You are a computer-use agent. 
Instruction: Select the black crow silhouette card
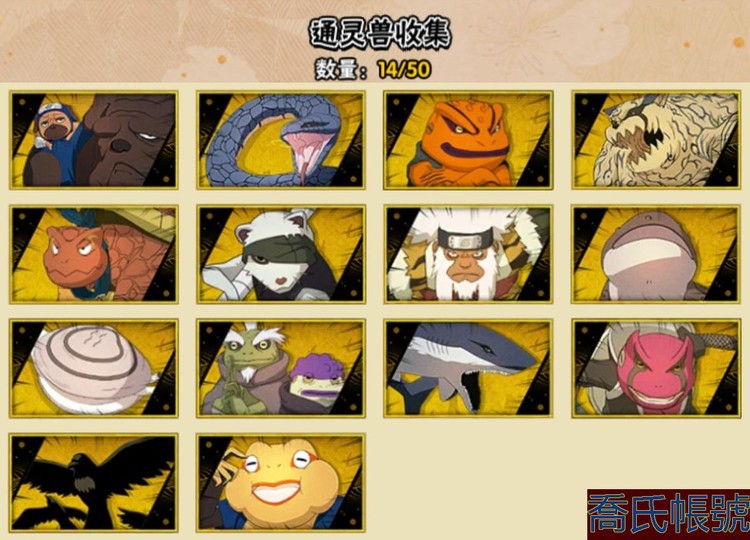(x=94, y=483)
